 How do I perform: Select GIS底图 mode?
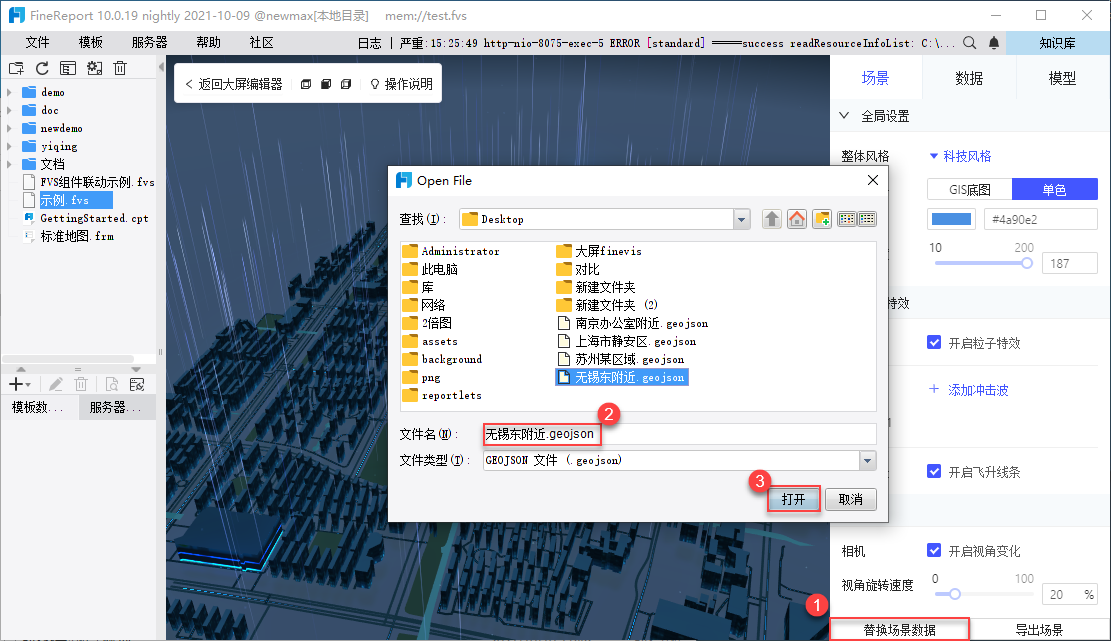969,189
